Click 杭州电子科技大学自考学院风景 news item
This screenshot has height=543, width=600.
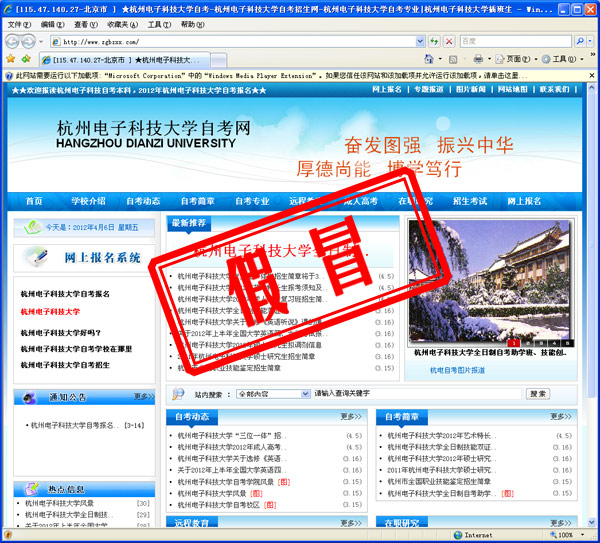point(226,482)
